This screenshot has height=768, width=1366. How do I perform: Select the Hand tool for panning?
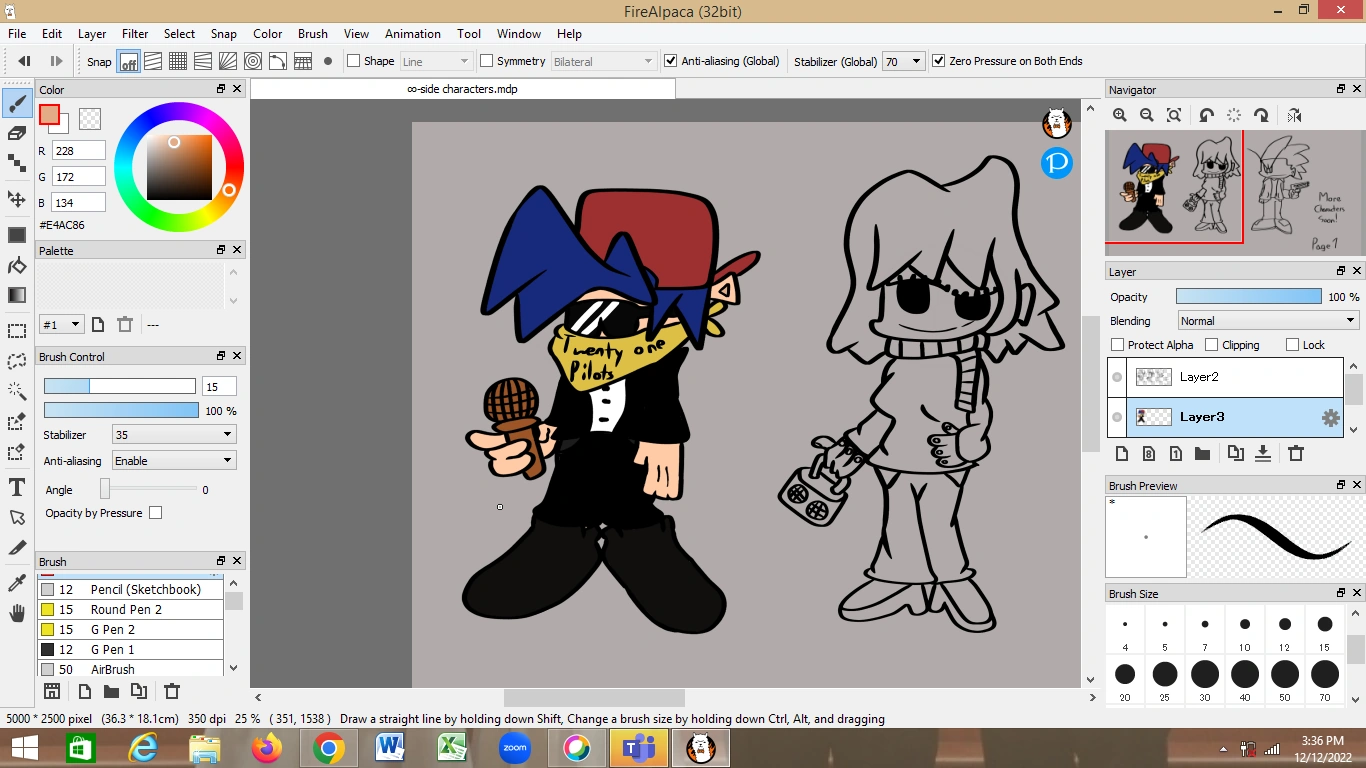pyautogui.click(x=16, y=613)
